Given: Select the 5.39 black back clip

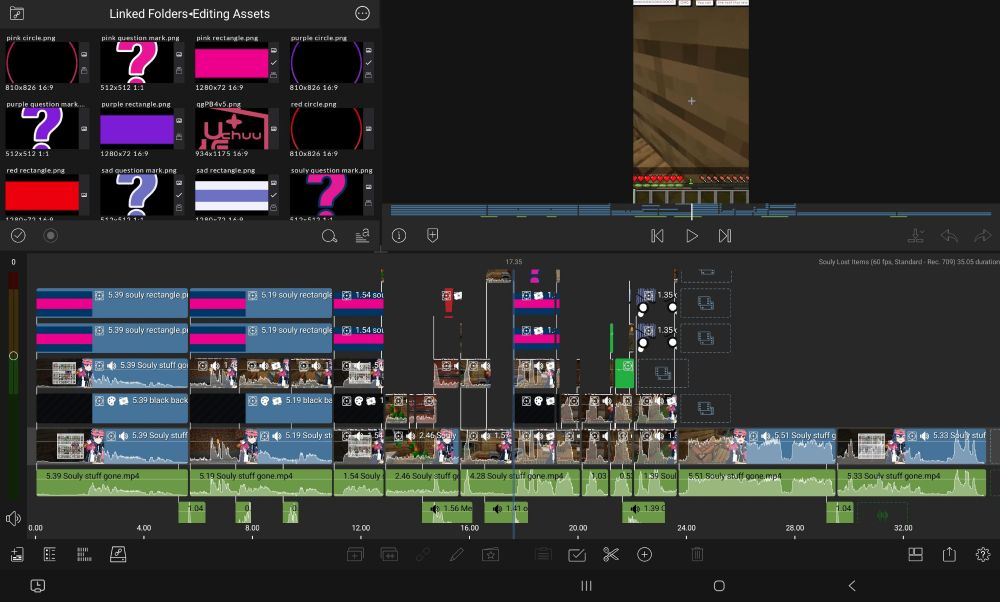Looking at the screenshot, I should [x=112, y=408].
